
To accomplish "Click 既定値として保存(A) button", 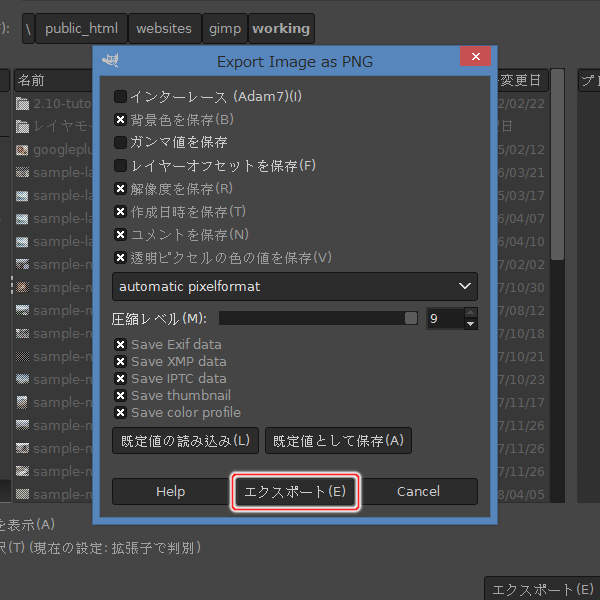I will click(x=338, y=441).
